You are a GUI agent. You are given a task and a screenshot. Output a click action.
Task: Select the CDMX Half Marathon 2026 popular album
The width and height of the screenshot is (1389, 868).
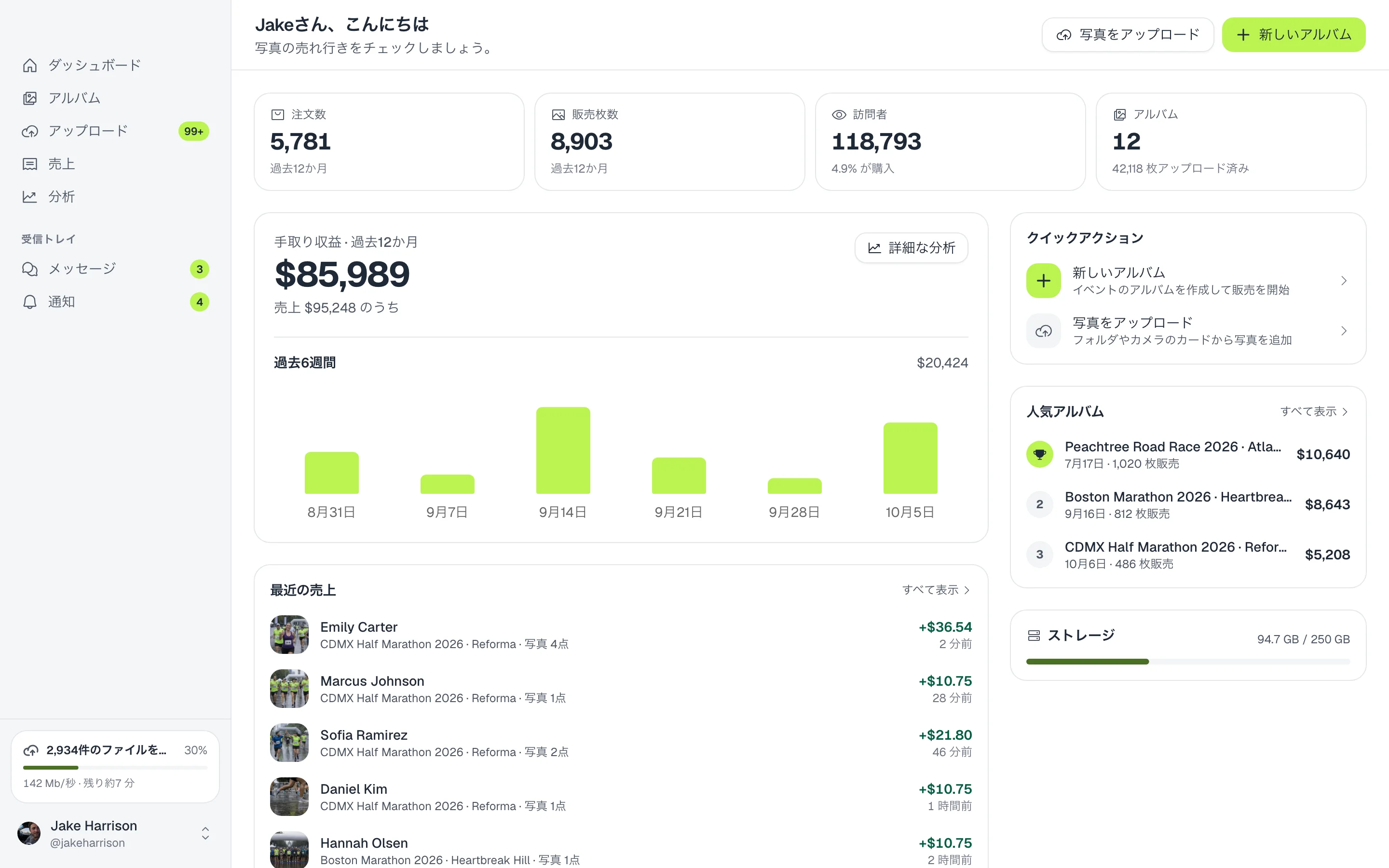[x=1188, y=555]
